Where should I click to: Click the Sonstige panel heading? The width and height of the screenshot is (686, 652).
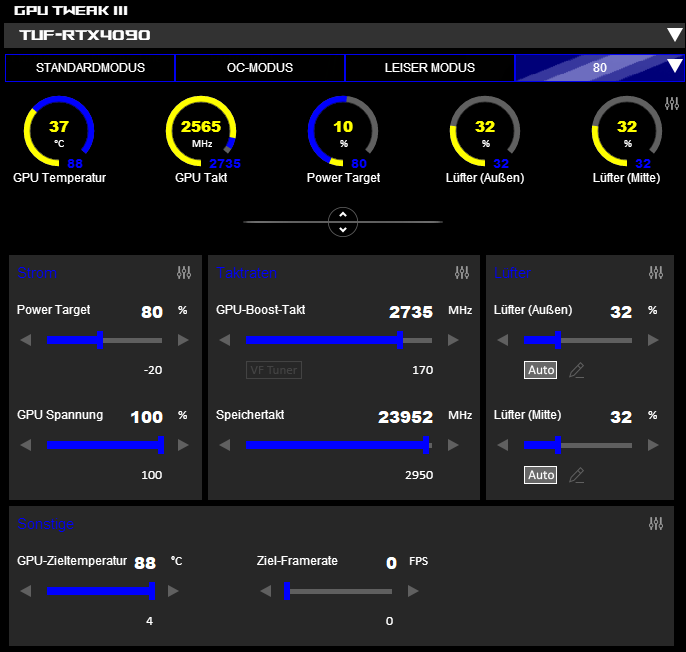pos(46,524)
